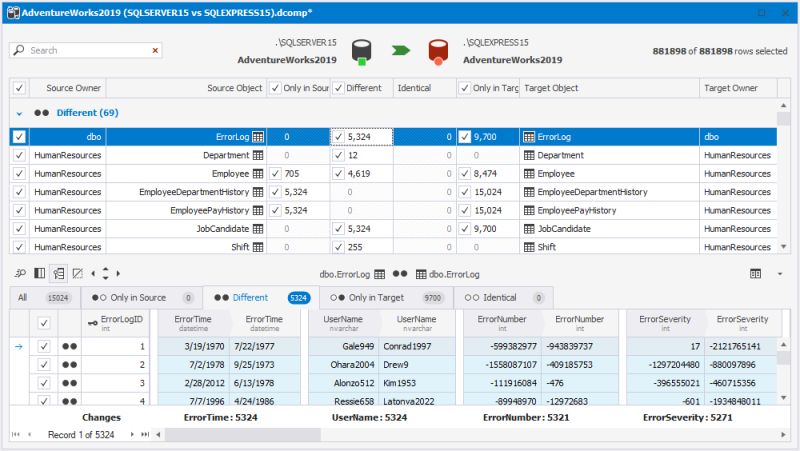Switch to the Identical tab
800x451 pixels.
(503, 297)
